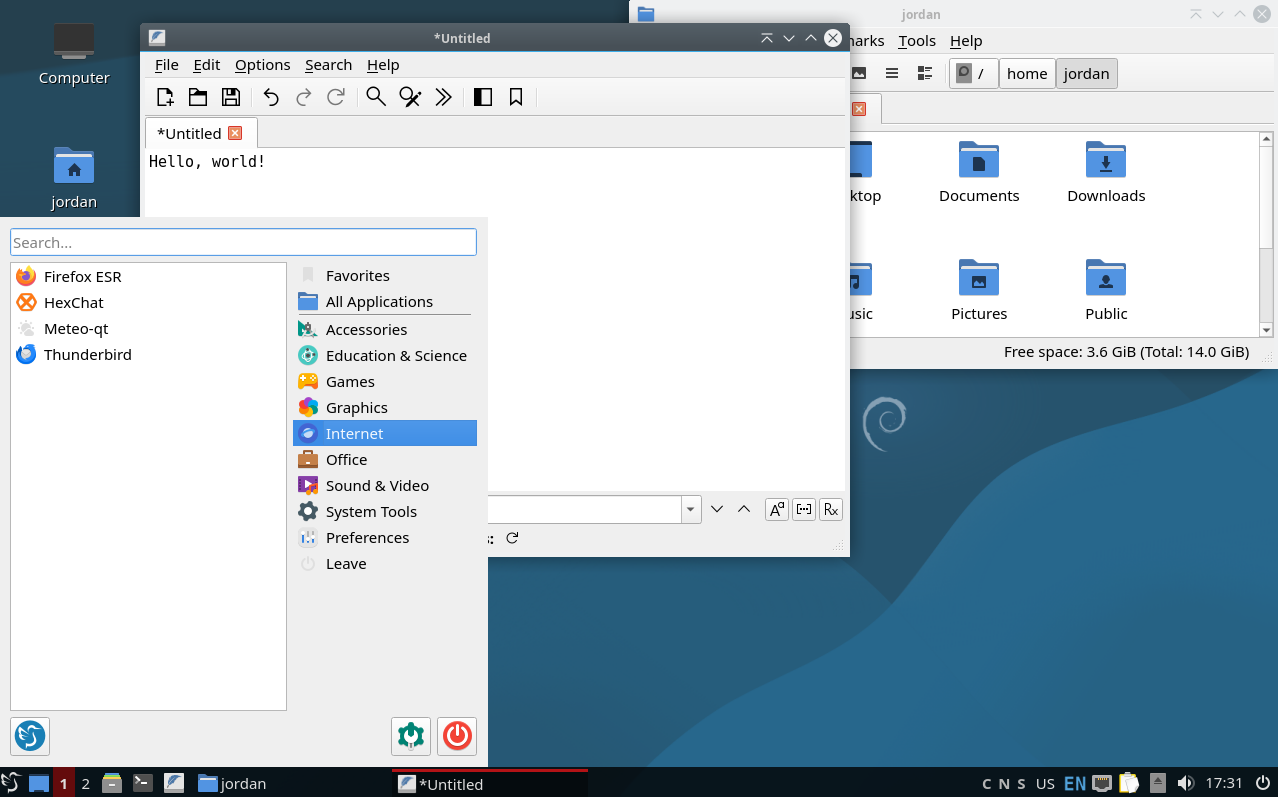Find next with the down chevron
The width and height of the screenshot is (1278, 797).
pos(717,509)
